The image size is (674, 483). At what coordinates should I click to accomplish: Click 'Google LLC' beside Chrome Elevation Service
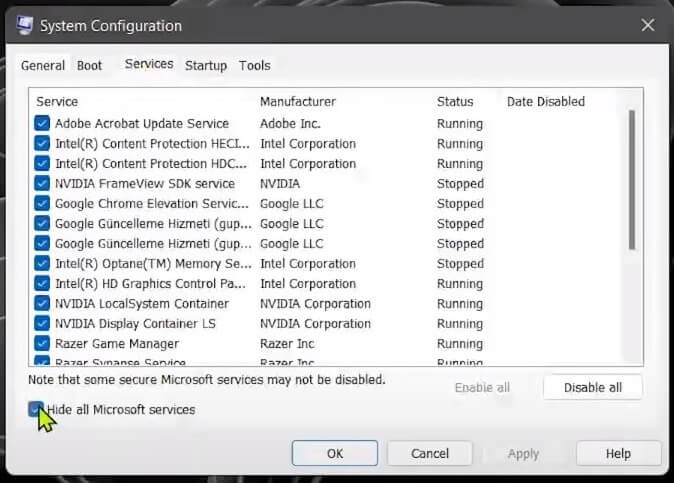point(292,203)
